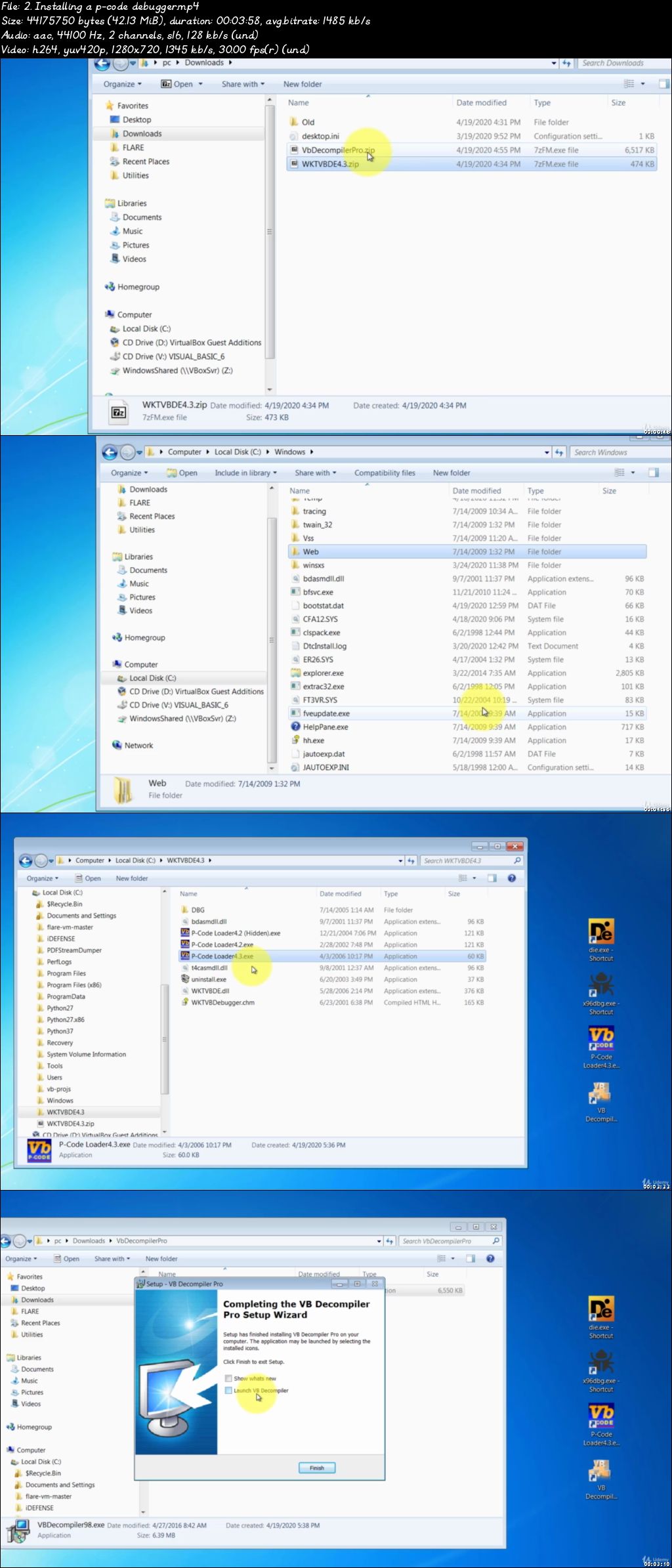
Task: Change view options in the Downloads window
Action: (634, 84)
